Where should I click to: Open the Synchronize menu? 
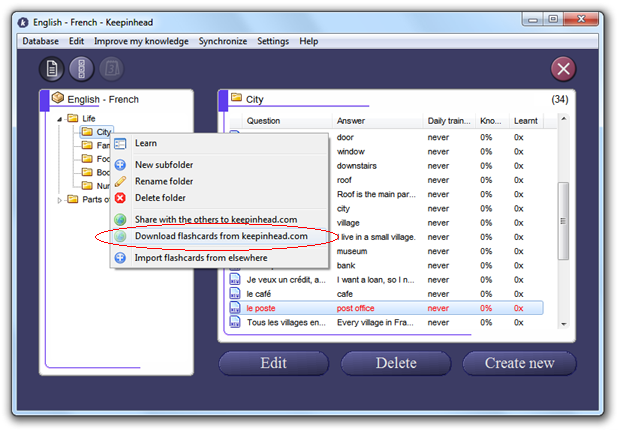pos(223,41)
